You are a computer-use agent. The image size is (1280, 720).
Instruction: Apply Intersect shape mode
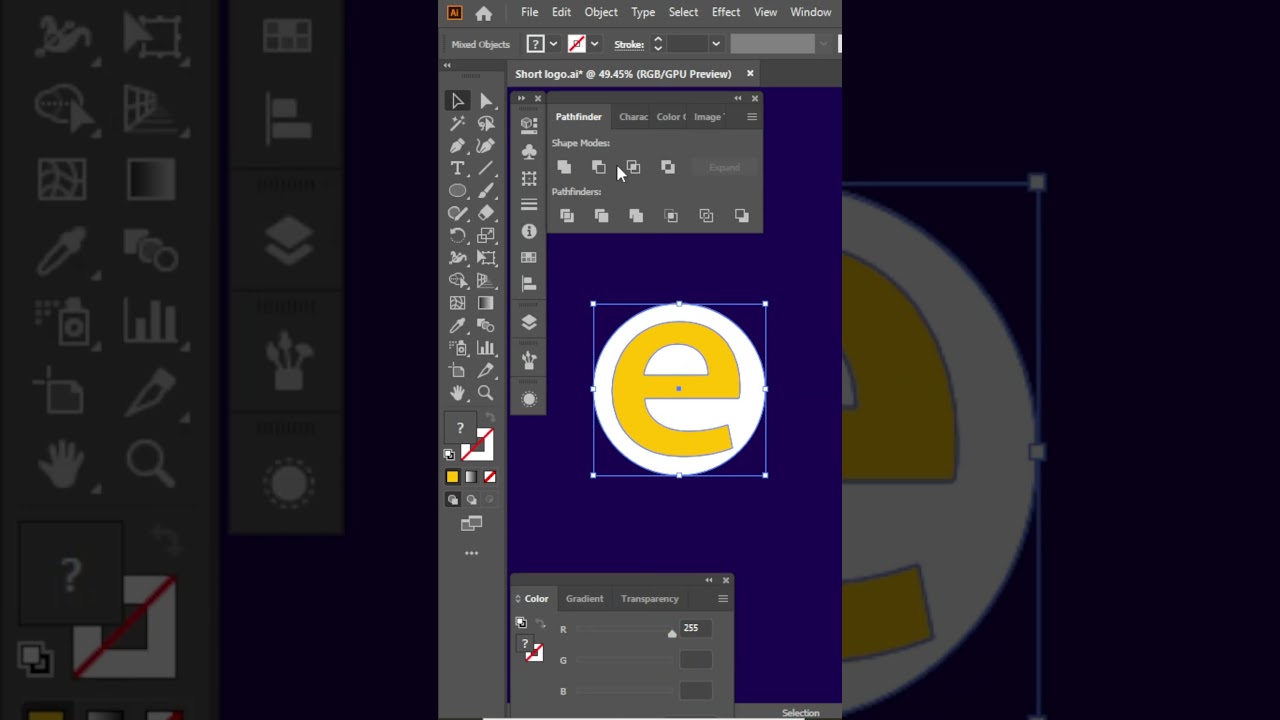pos(633,167)
